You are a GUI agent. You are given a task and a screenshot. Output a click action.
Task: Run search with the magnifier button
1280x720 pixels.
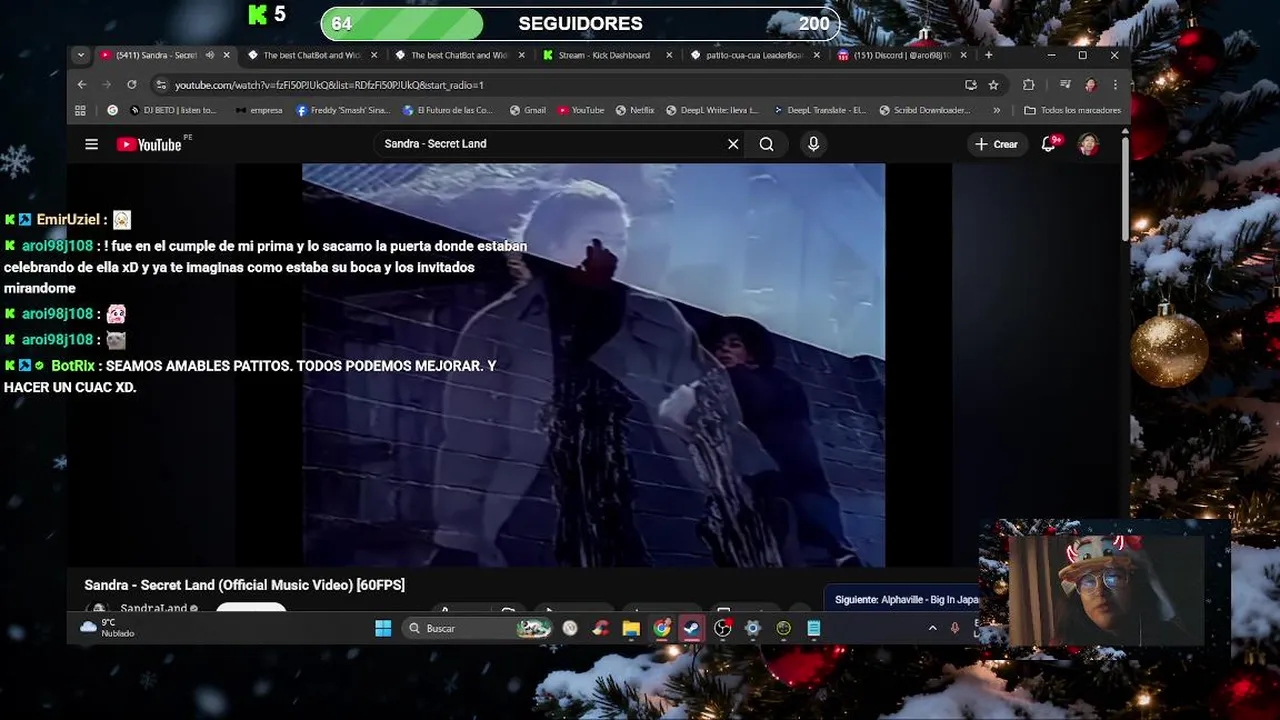point(766,144)
